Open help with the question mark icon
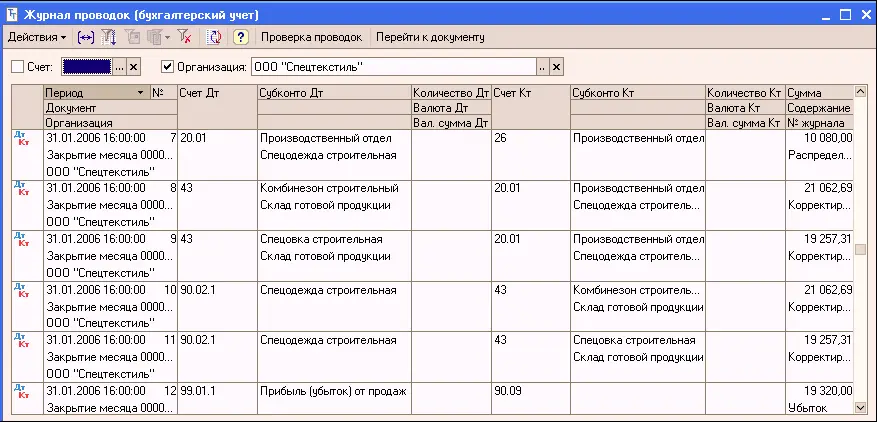Screen dimensions: 877x422 241,37
